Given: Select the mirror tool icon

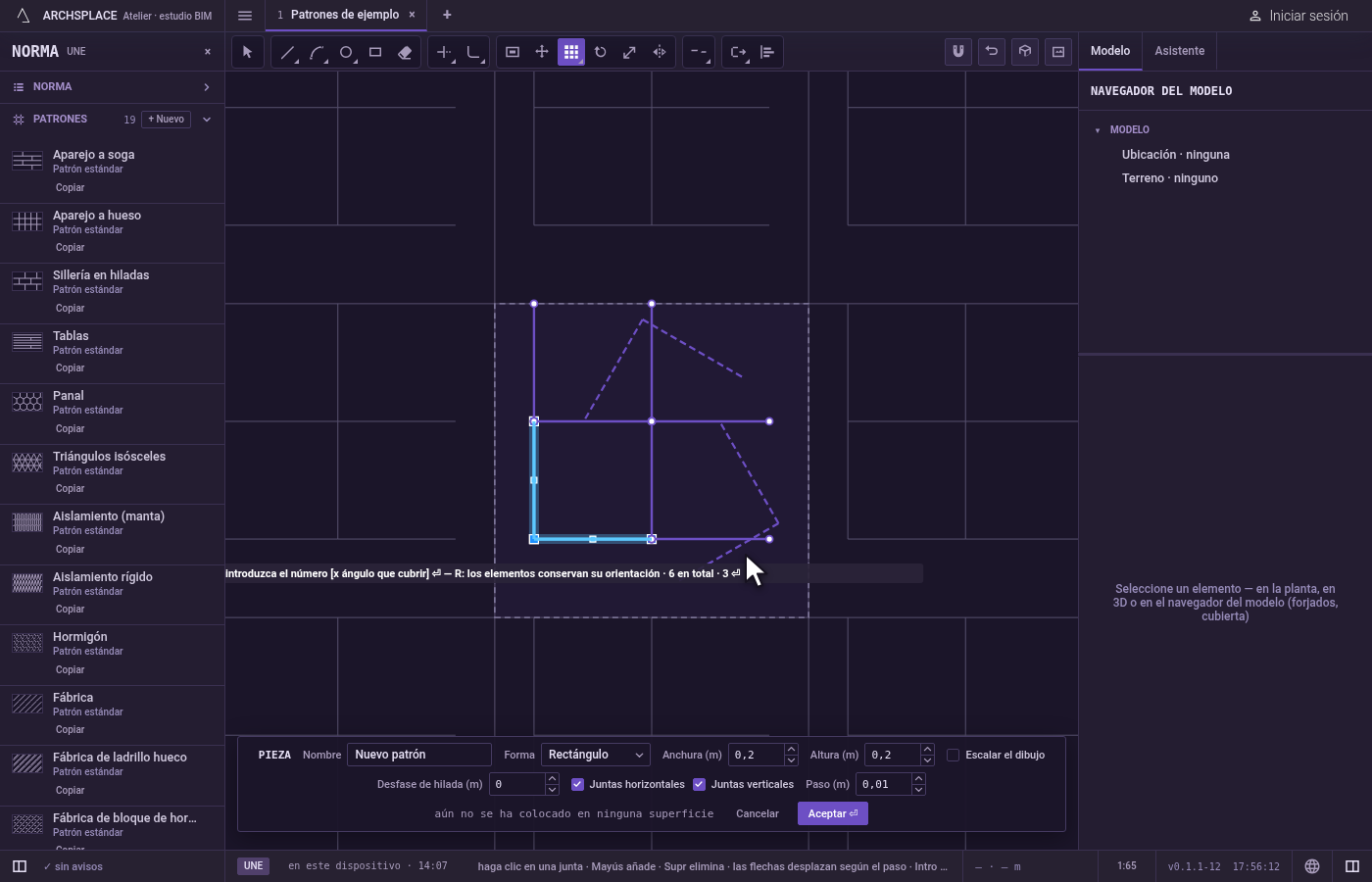Looking at the screenshot, I should [660, 52].
